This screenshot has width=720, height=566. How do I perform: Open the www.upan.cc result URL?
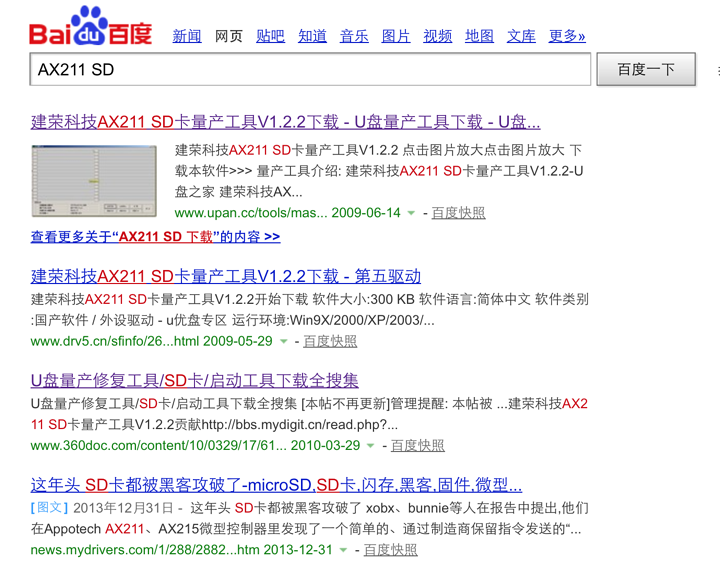point(251,213)
